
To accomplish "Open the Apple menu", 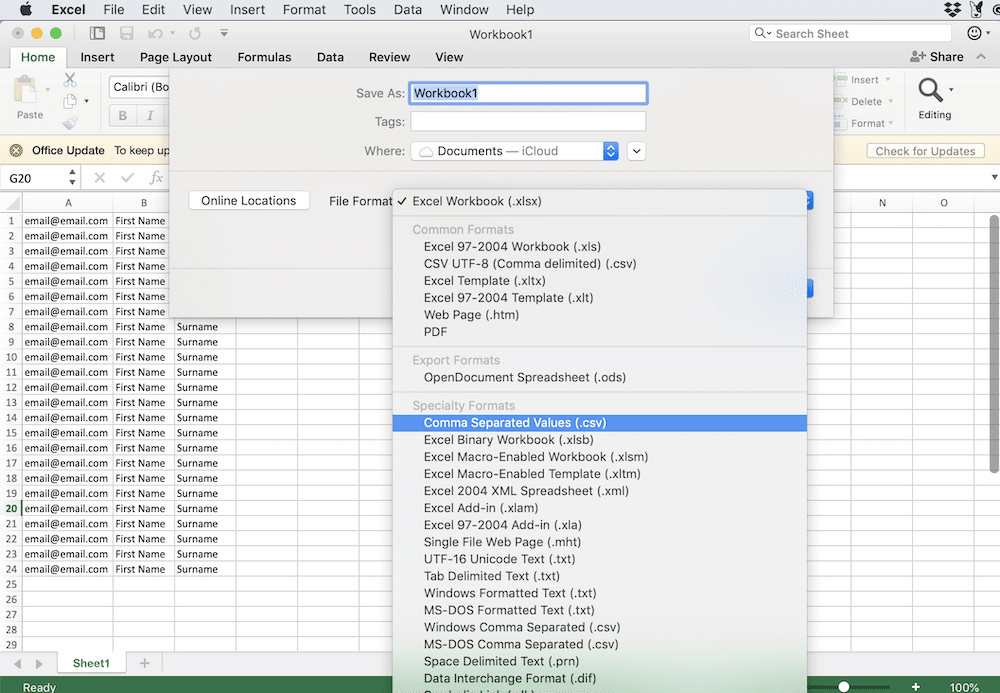I will [26, 10].
